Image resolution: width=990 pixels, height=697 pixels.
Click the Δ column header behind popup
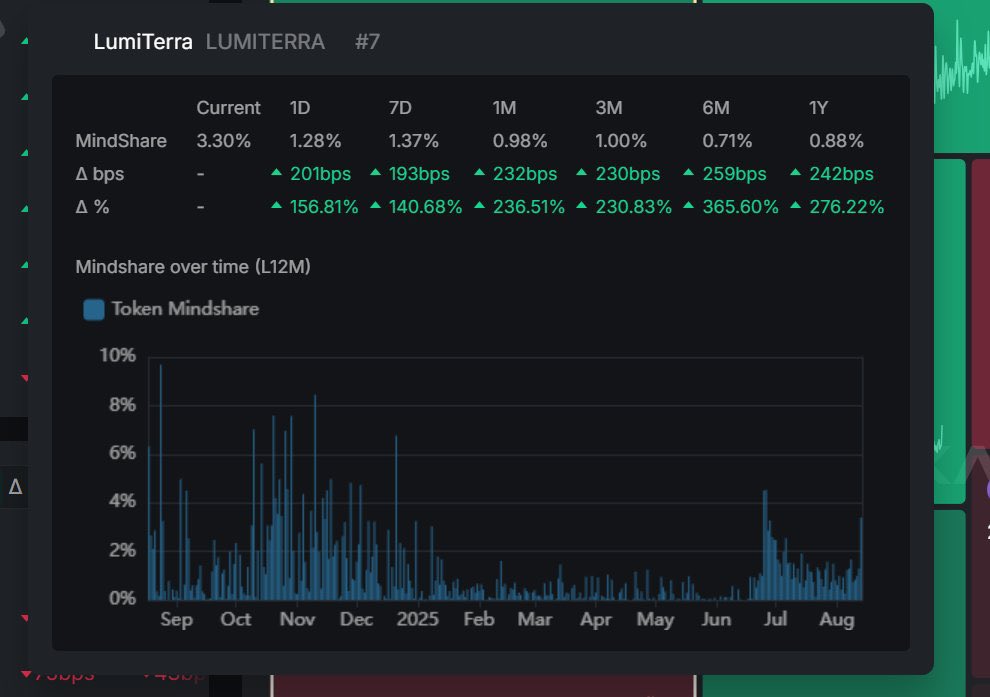(15, 487)
